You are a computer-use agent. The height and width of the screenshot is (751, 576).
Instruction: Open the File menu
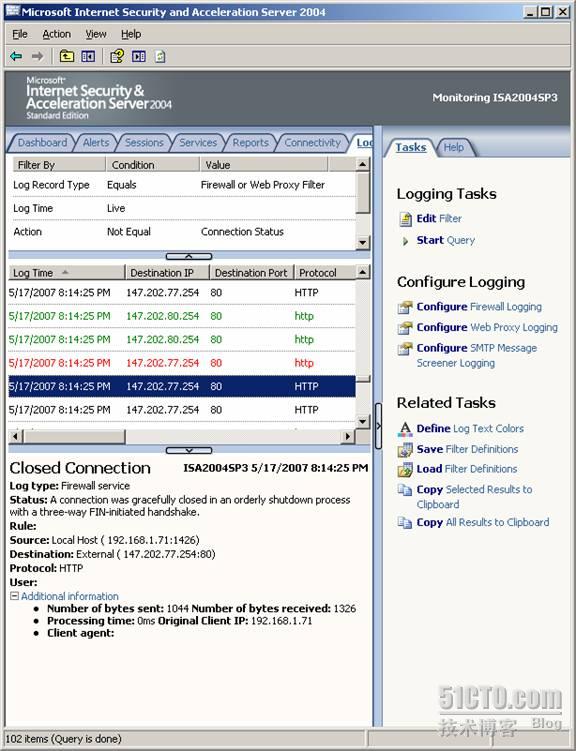pyautogui.click(x=20, y=34)
